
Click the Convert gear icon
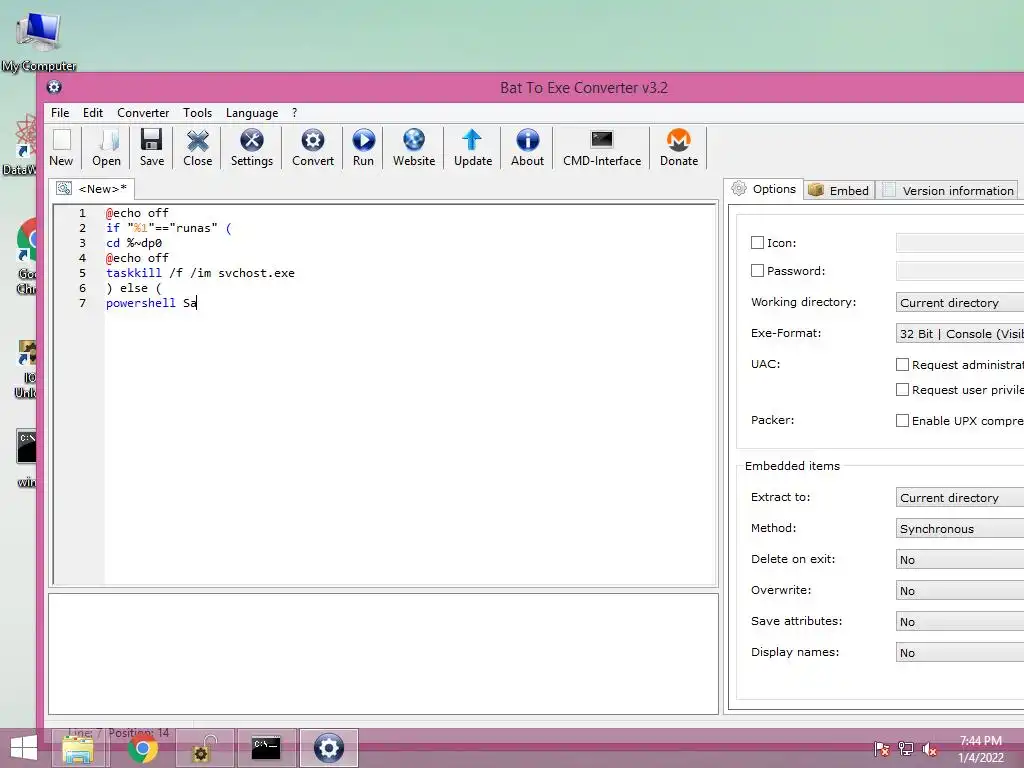pos(313,148)
